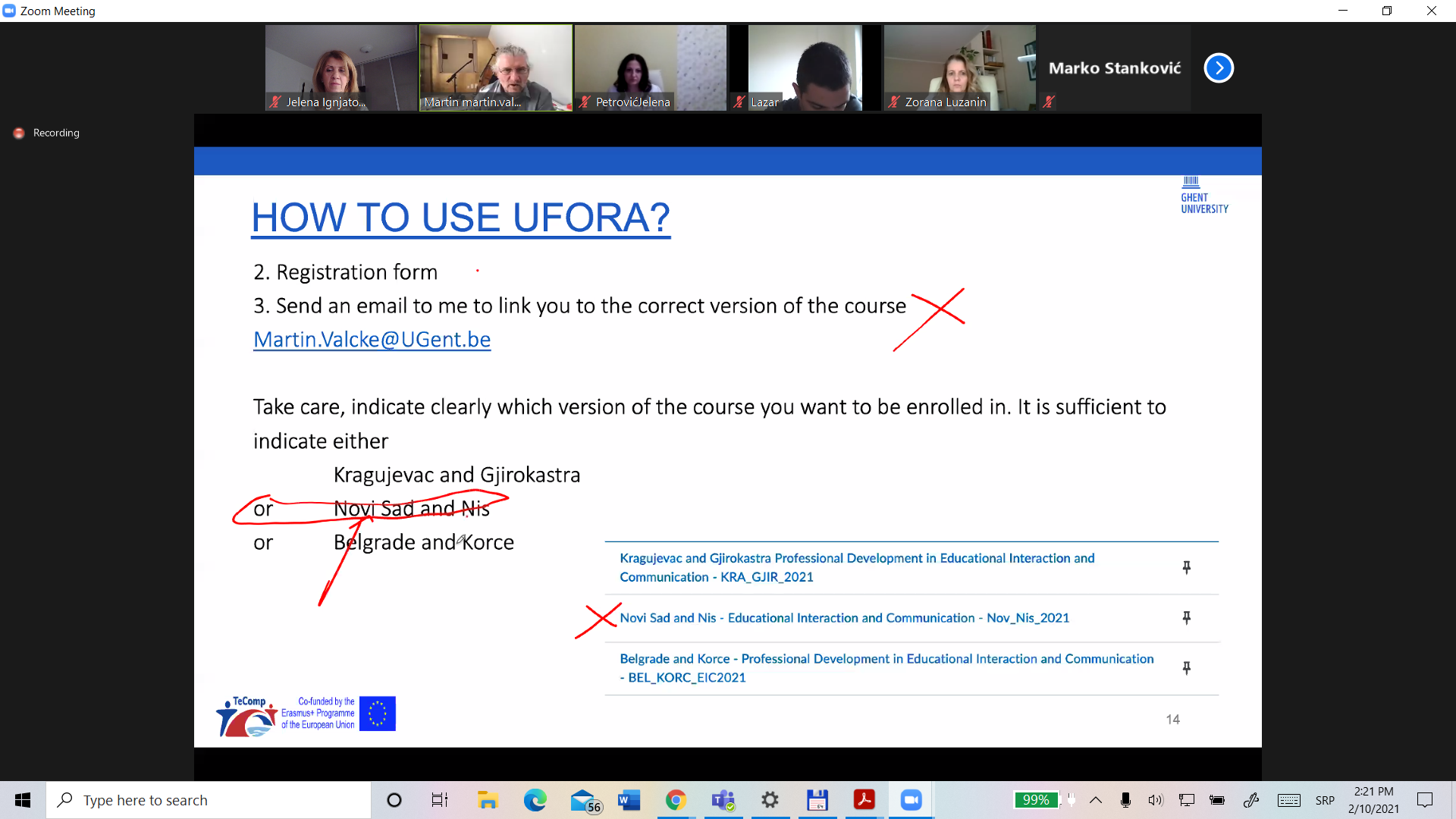The width and height of the screenshot is (1456, 819).
Task: Open the clock showing 2:21 PM
Action: point(1373,800)
